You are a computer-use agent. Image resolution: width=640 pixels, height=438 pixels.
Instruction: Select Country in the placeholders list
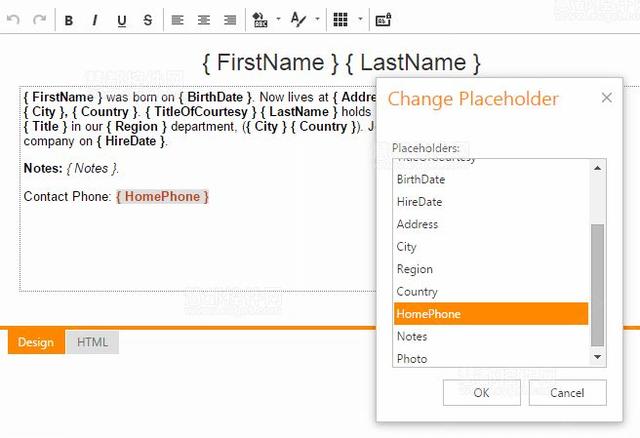(491, 291)
